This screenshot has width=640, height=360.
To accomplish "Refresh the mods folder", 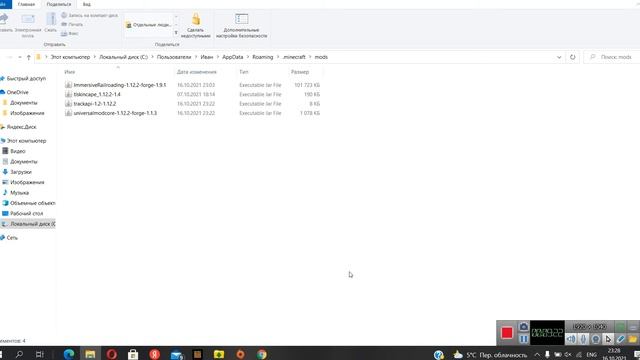I will (x=573, y=57).
